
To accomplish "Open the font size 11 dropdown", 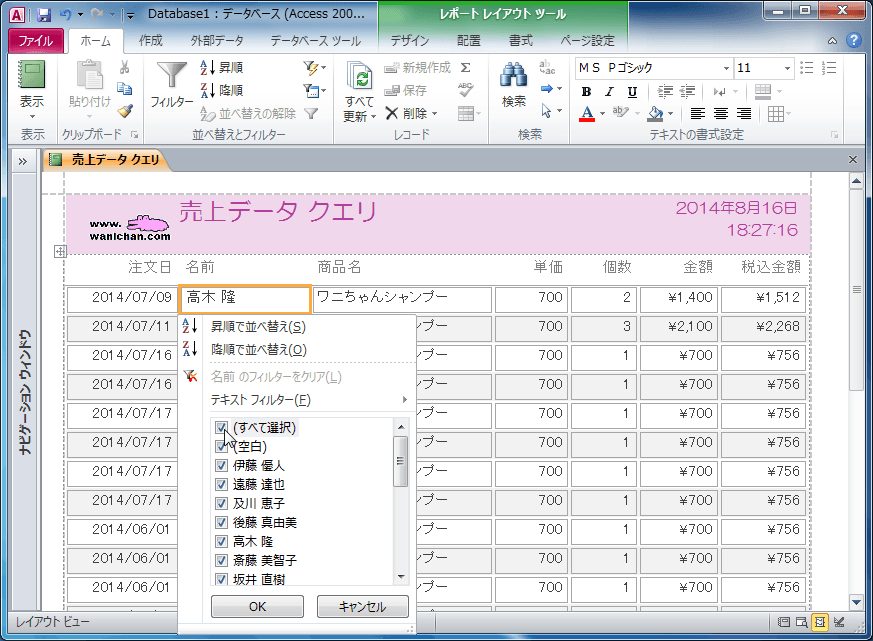I will (787, 68).
